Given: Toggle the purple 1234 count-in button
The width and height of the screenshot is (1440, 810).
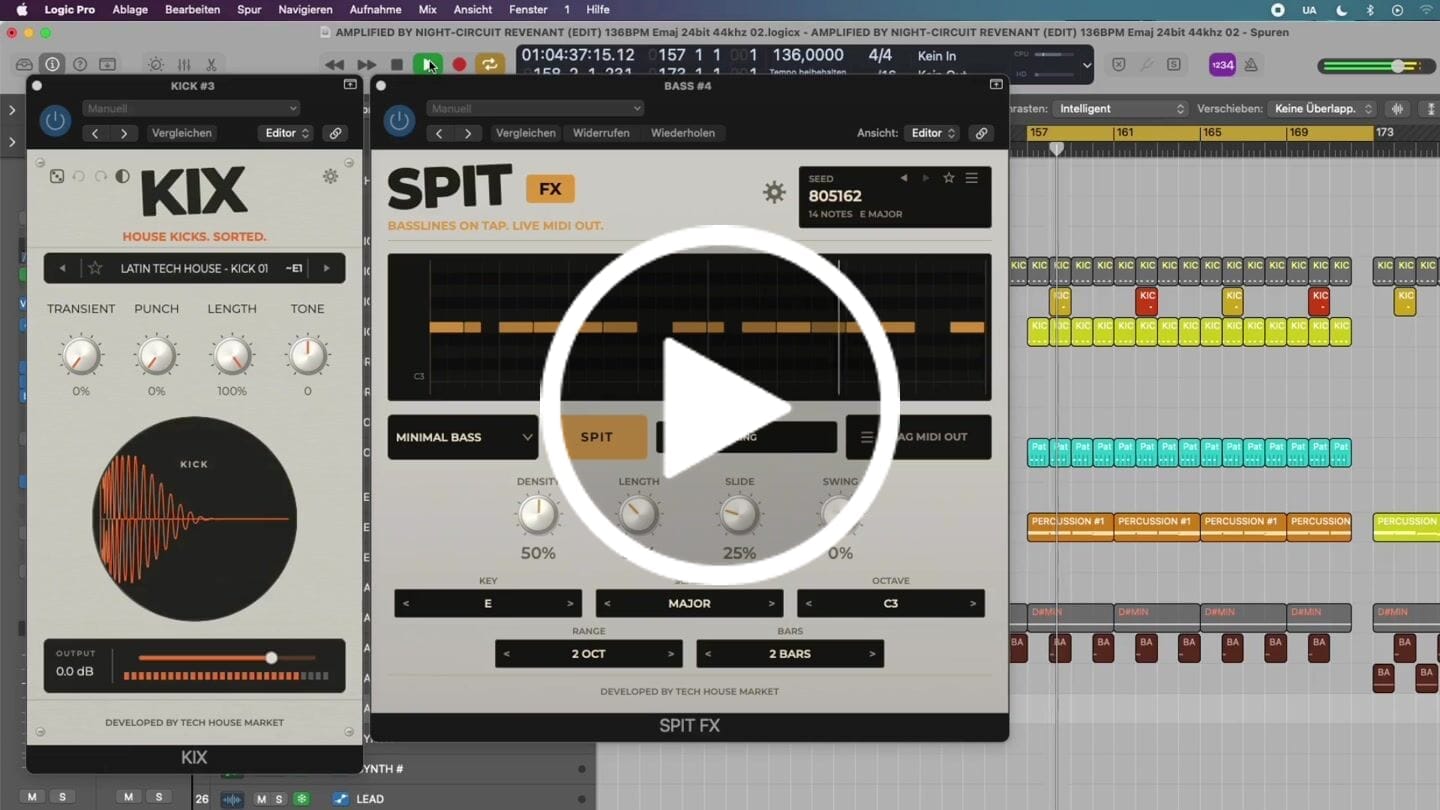Looking at the screenshot, I should (1222, 65).
